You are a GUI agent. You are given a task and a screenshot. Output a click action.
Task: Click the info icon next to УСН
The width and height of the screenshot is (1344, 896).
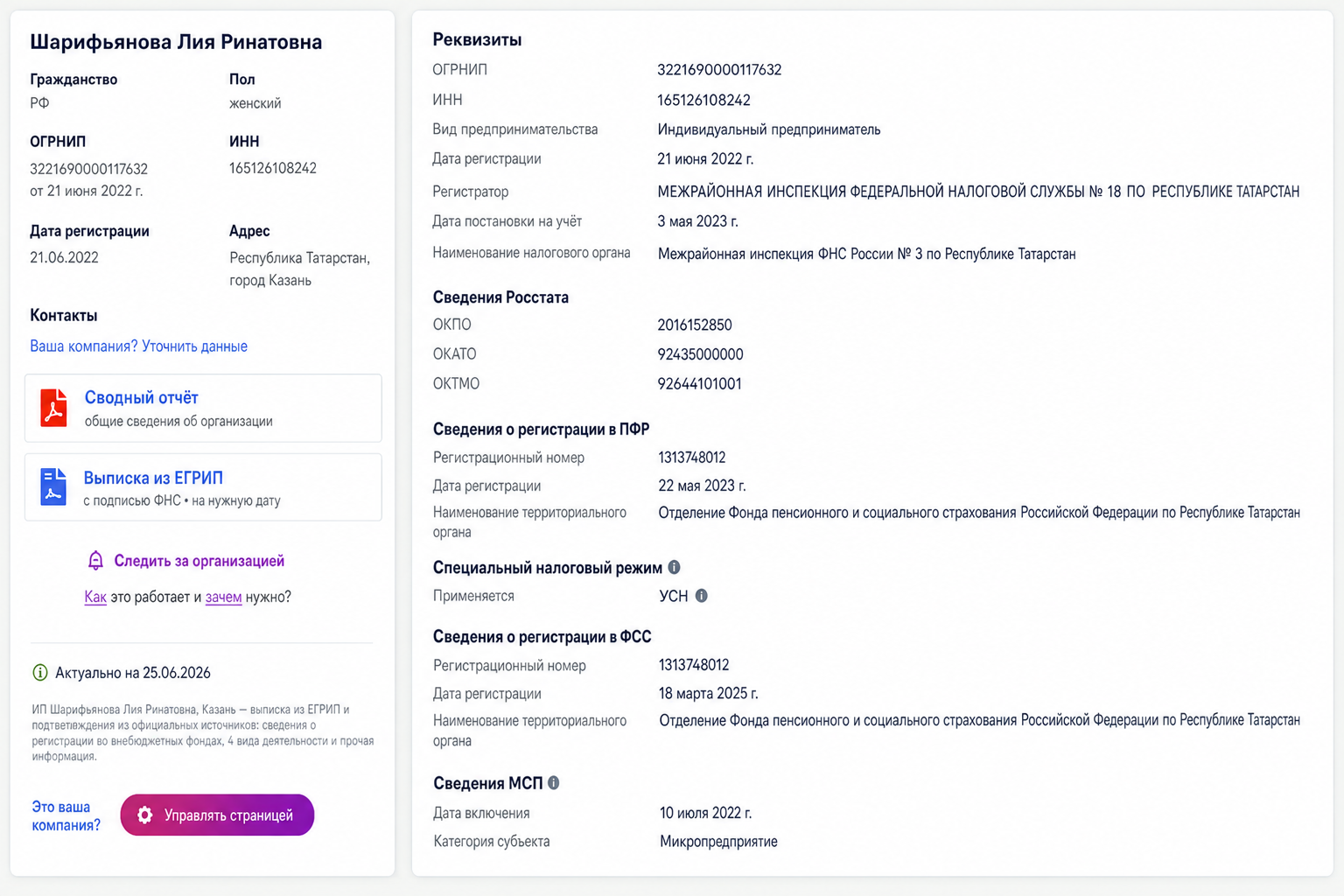click(x=701, y=596)
